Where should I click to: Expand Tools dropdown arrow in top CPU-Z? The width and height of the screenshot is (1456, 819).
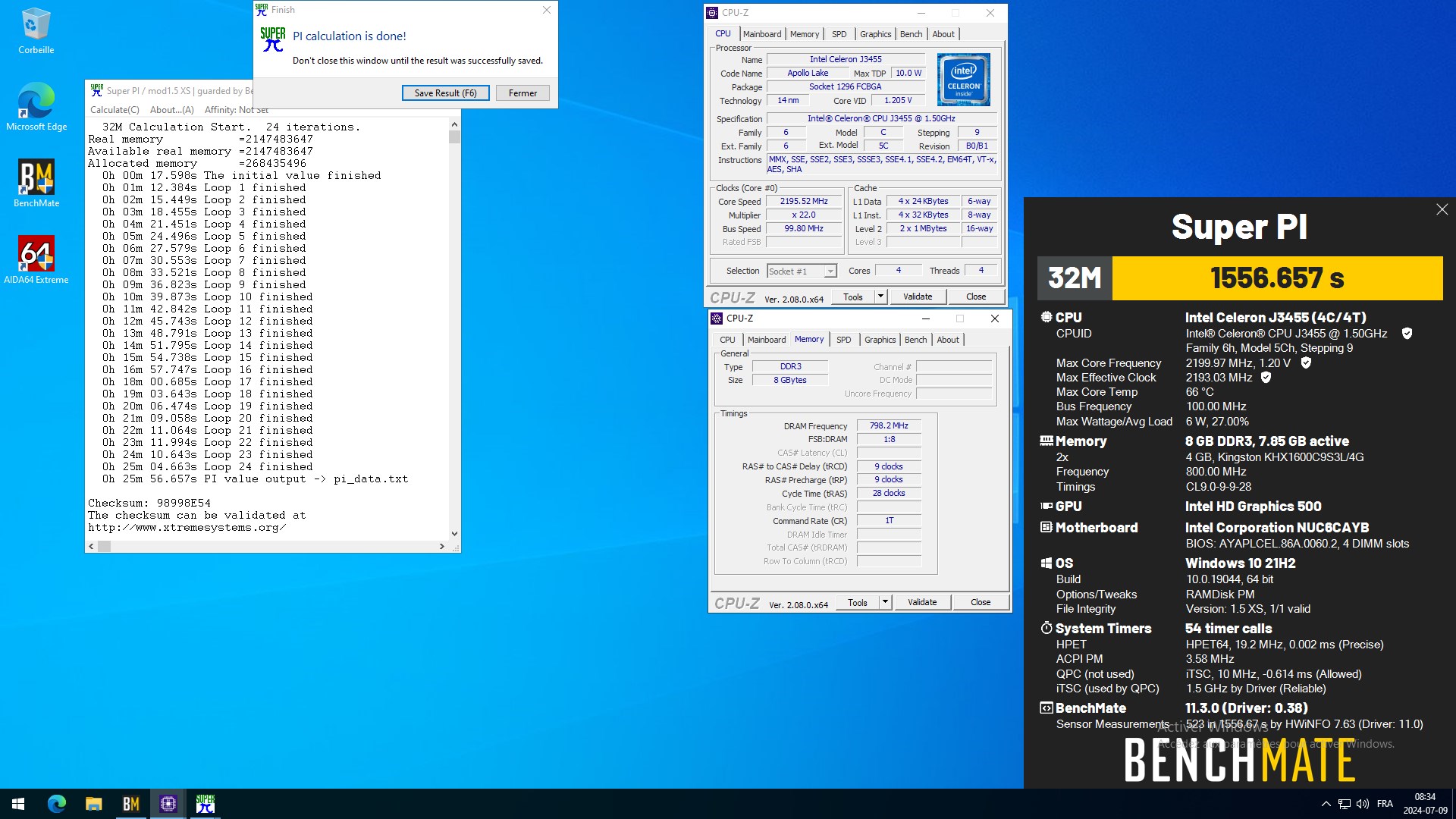click(880, 297)
